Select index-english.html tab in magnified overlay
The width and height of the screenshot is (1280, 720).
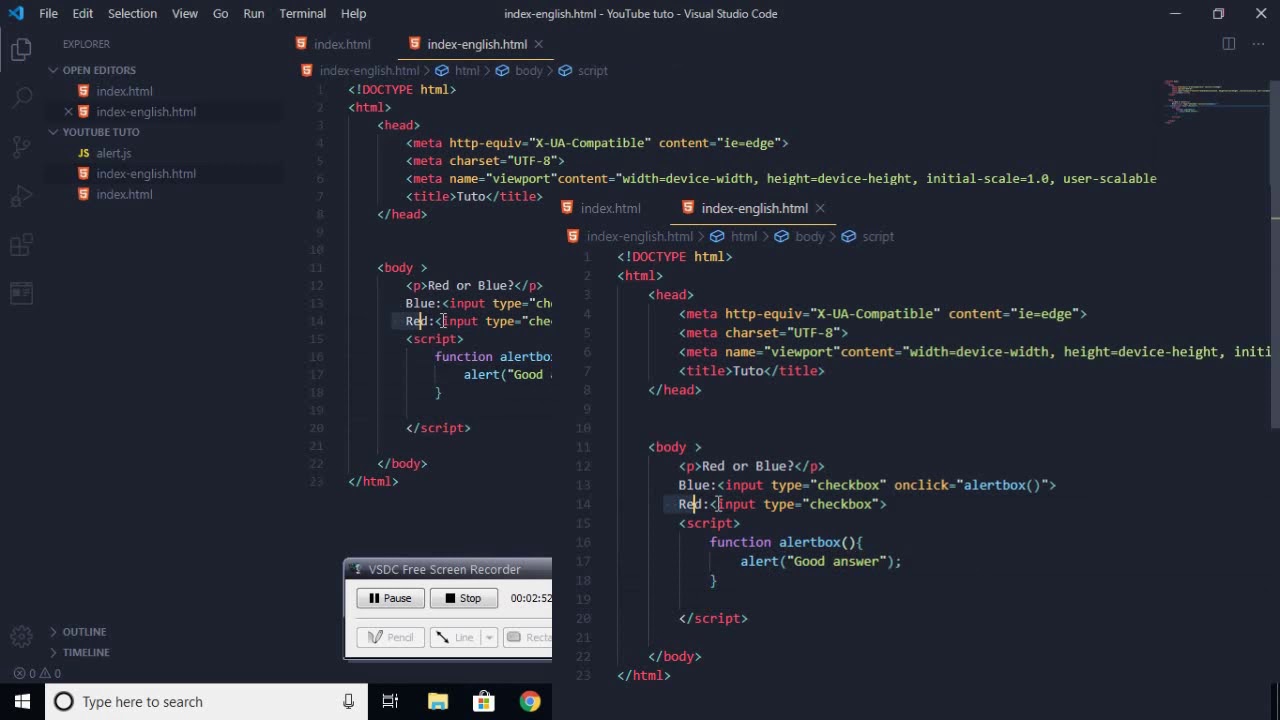pos(754,208)
